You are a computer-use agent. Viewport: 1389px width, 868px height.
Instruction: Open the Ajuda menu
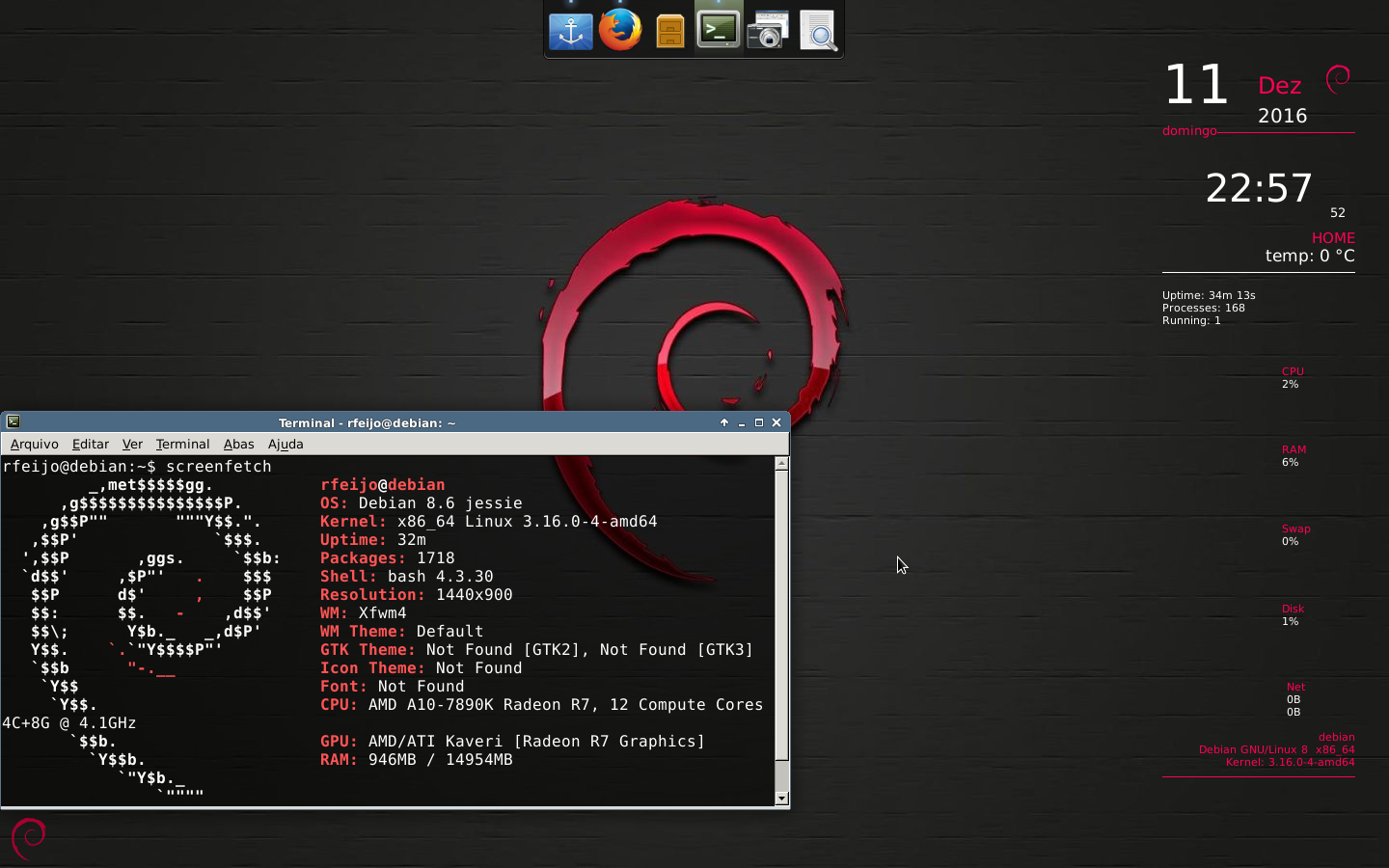pyautogui.click(x=286, y=444)
